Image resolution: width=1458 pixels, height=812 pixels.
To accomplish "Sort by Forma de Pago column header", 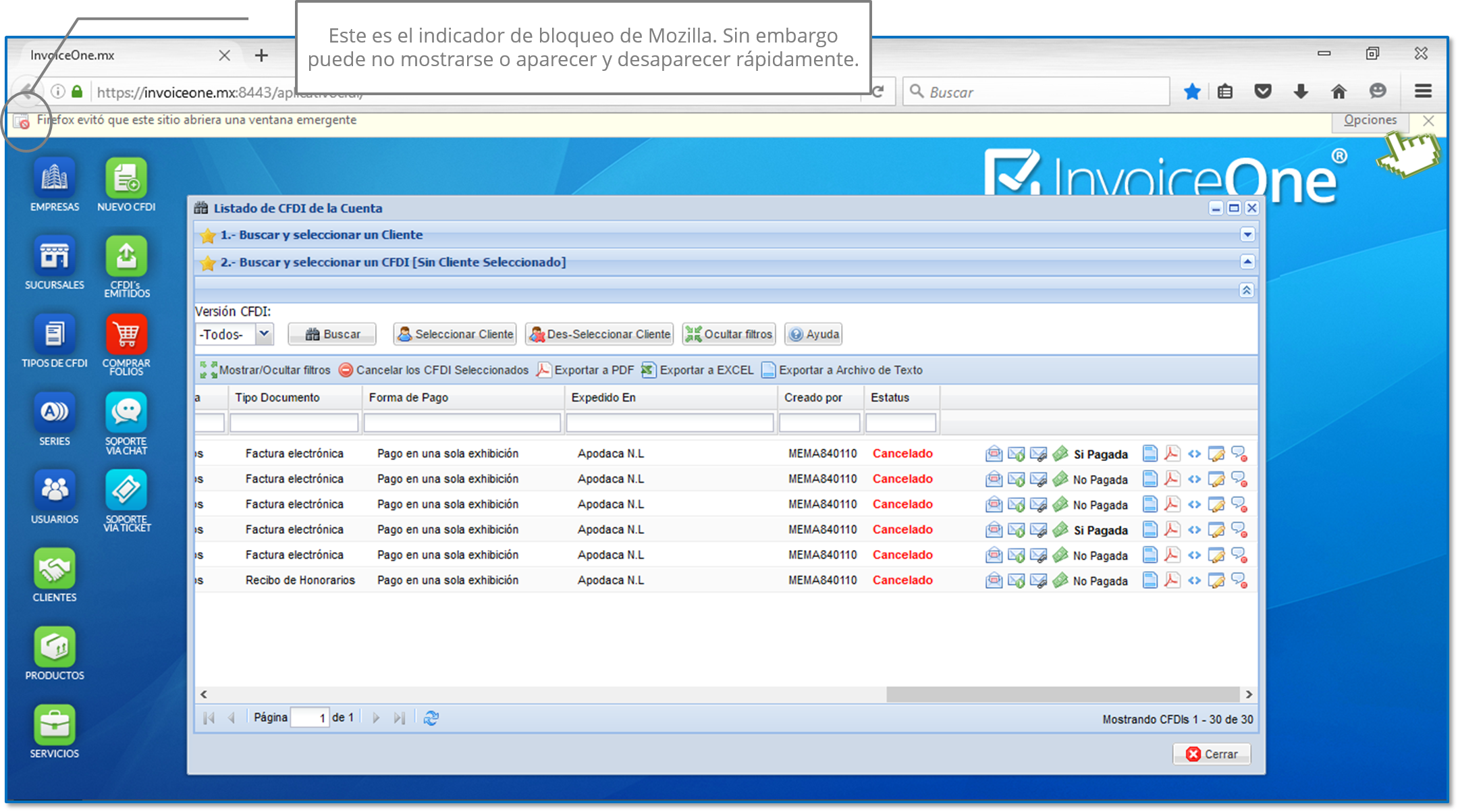I will pyautogui.click(x=462, y=398).
